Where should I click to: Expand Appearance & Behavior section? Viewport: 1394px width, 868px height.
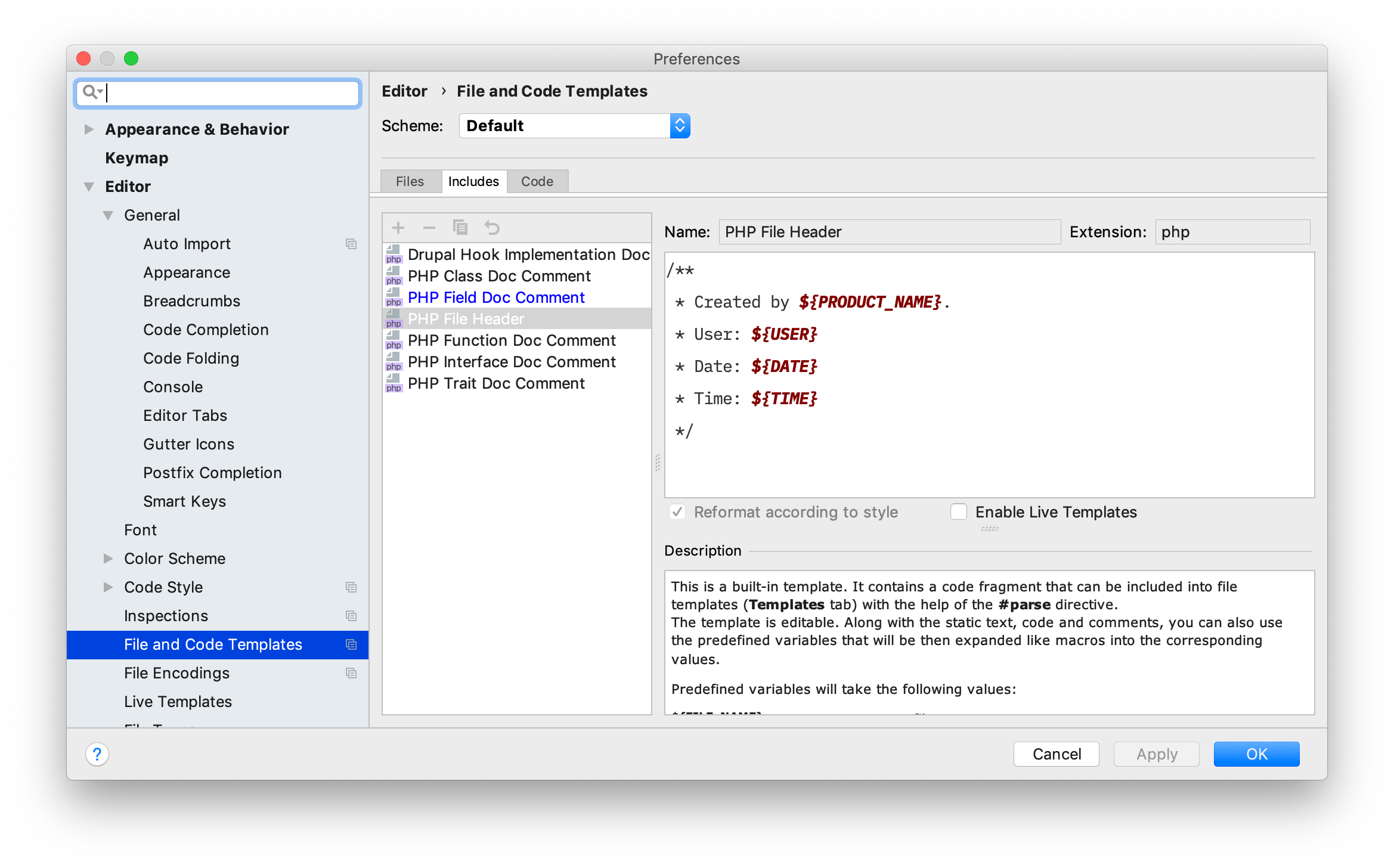pos(89,129)
